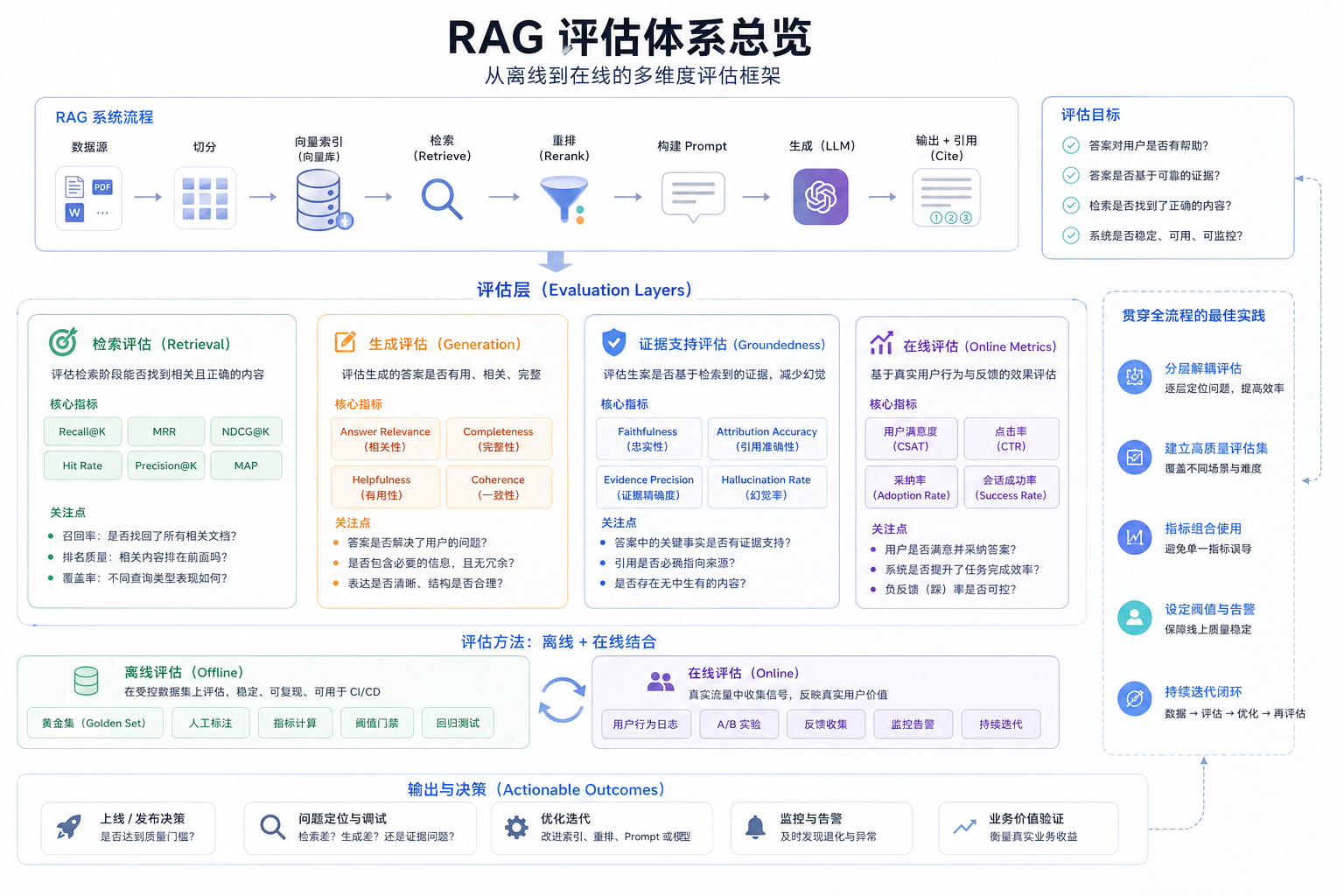Click the 证据支持评估 shield icon
Viewport: 1344px width, 896px height.
[614, 342]
